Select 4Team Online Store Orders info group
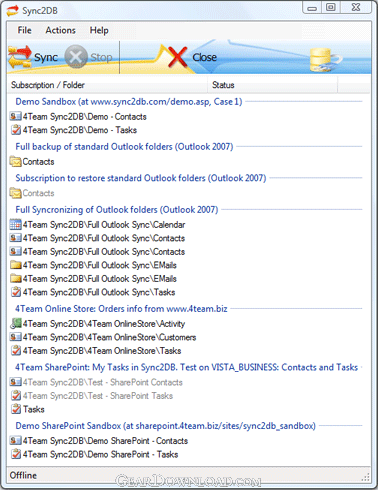Screen dimensions: 378x490 click(x=121, y=308)
